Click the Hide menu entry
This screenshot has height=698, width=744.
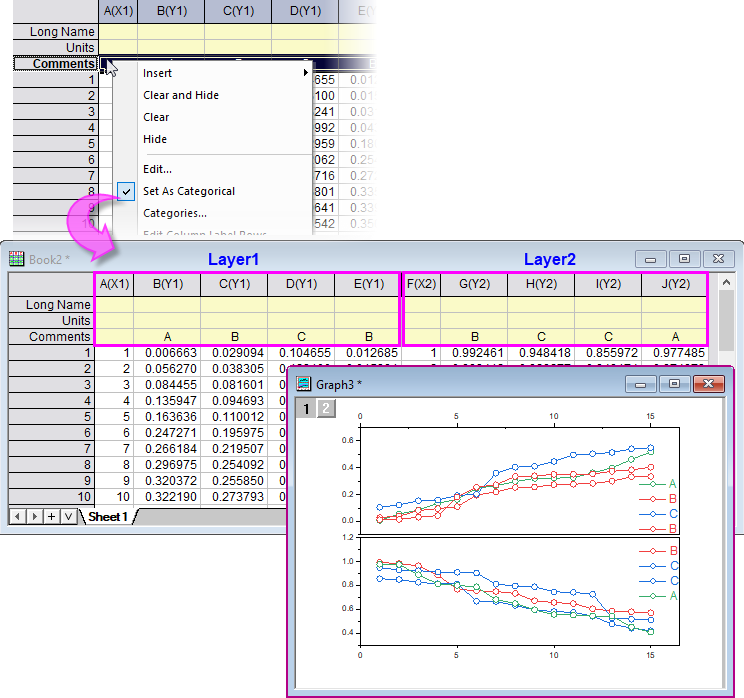[155, 139]
